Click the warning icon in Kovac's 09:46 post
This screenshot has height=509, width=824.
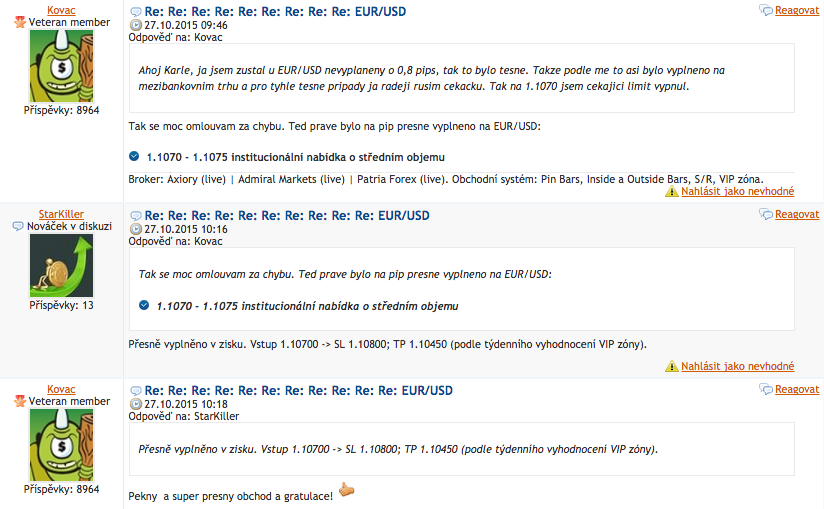pyautogui.click(x=672, y=191)
